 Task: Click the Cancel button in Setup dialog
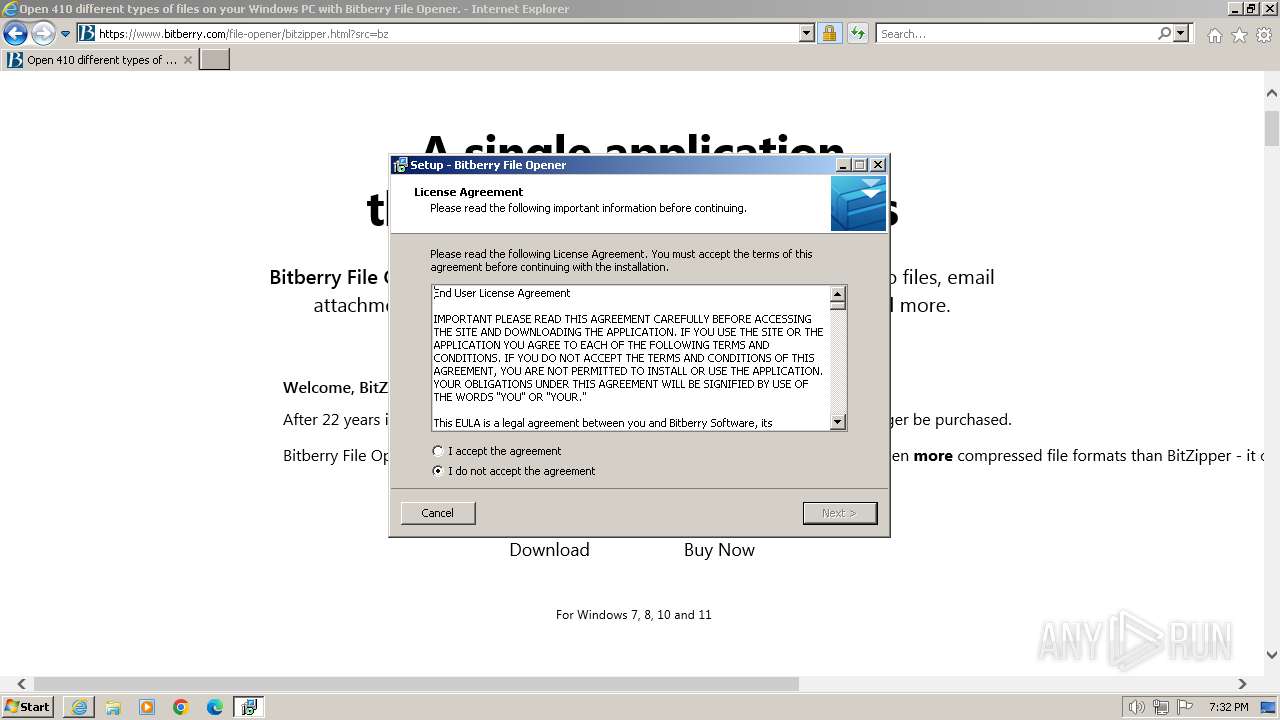tap(438, 513)
